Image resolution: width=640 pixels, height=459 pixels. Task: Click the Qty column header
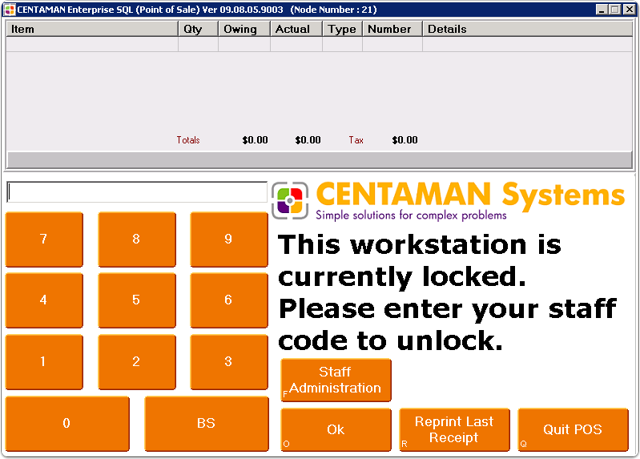coord(198,29)
